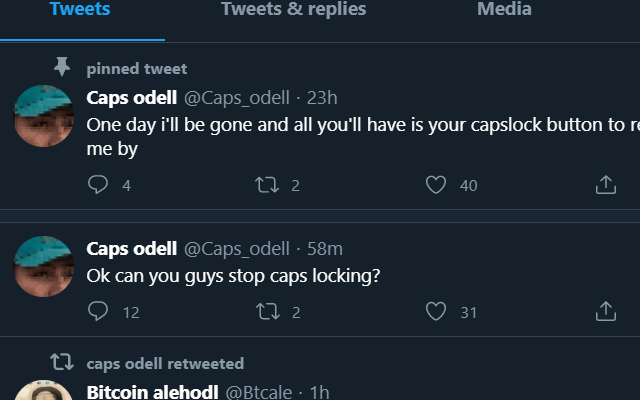This screenshot has height=400, width=640.
Task: Switch to the Tweets tab
Action: pyautogui.click(x=80, y=10)
